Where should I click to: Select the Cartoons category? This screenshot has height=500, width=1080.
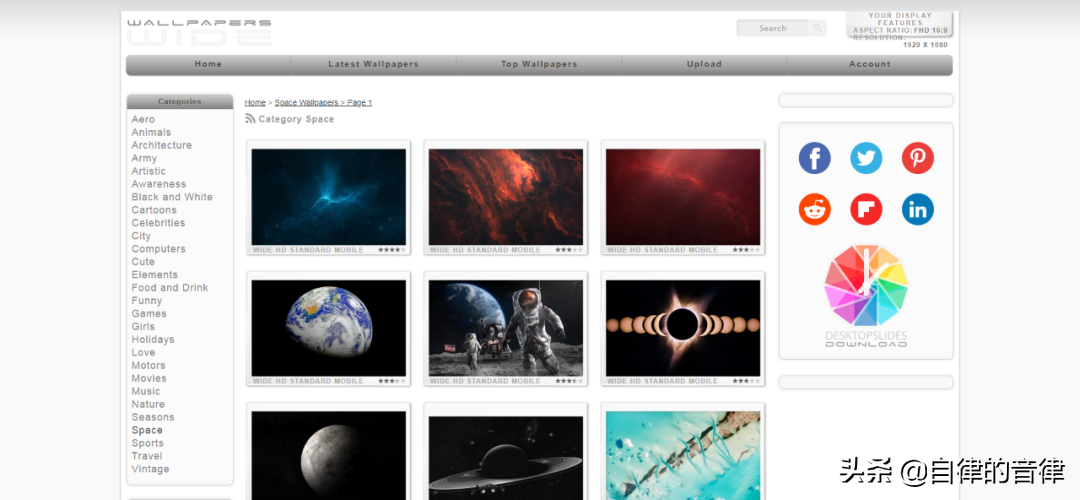click(x=154, y=210)
